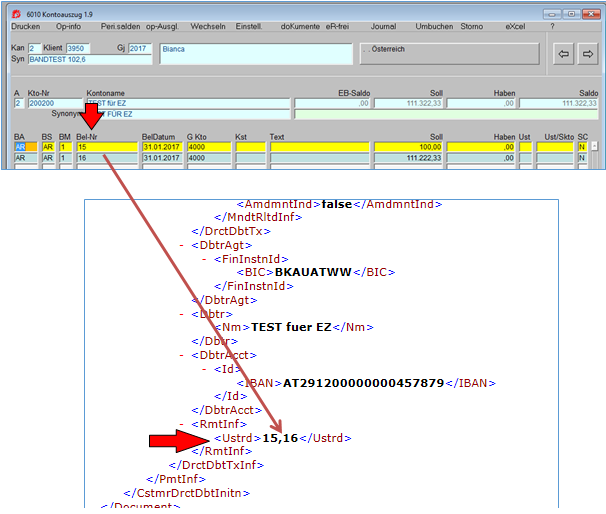This screenshot has width=606, height=514.
Task: Click the name field showing Bianca
Action: 256,54
